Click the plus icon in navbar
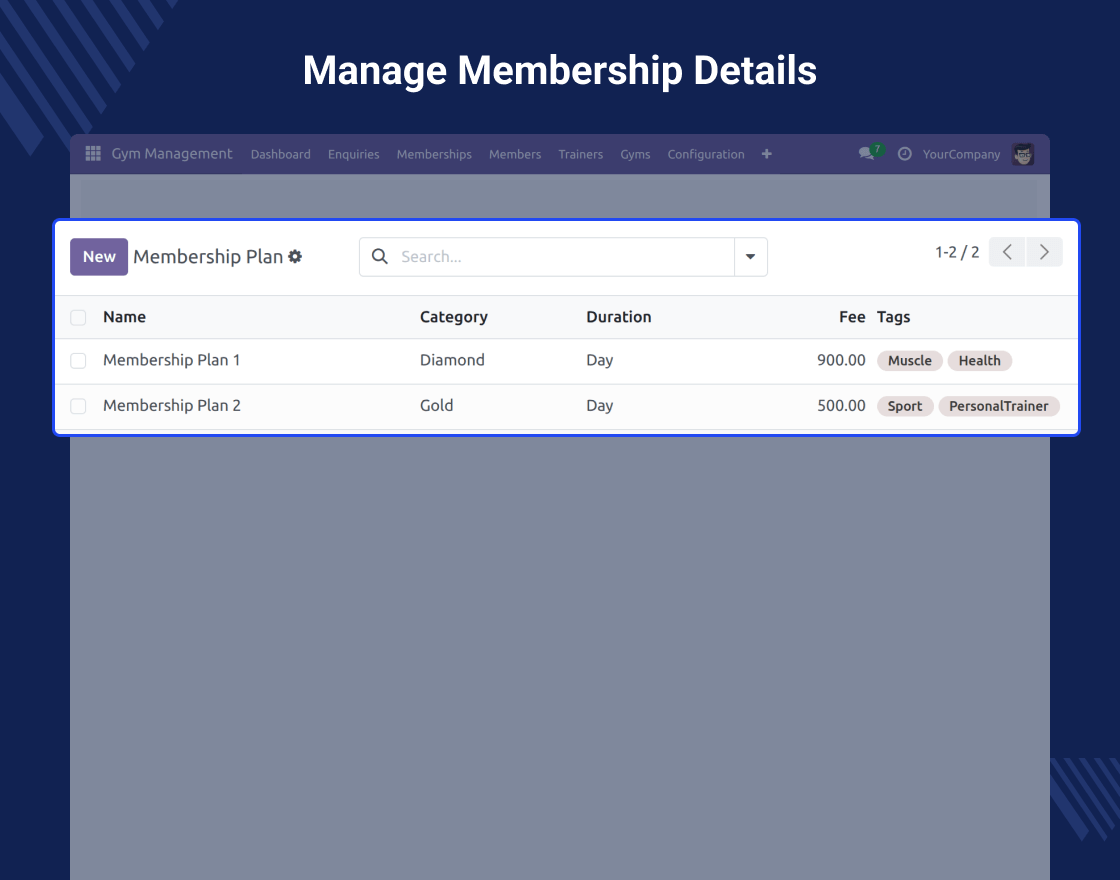Screen dimensions: 1120x880 [x=766, y=154]
